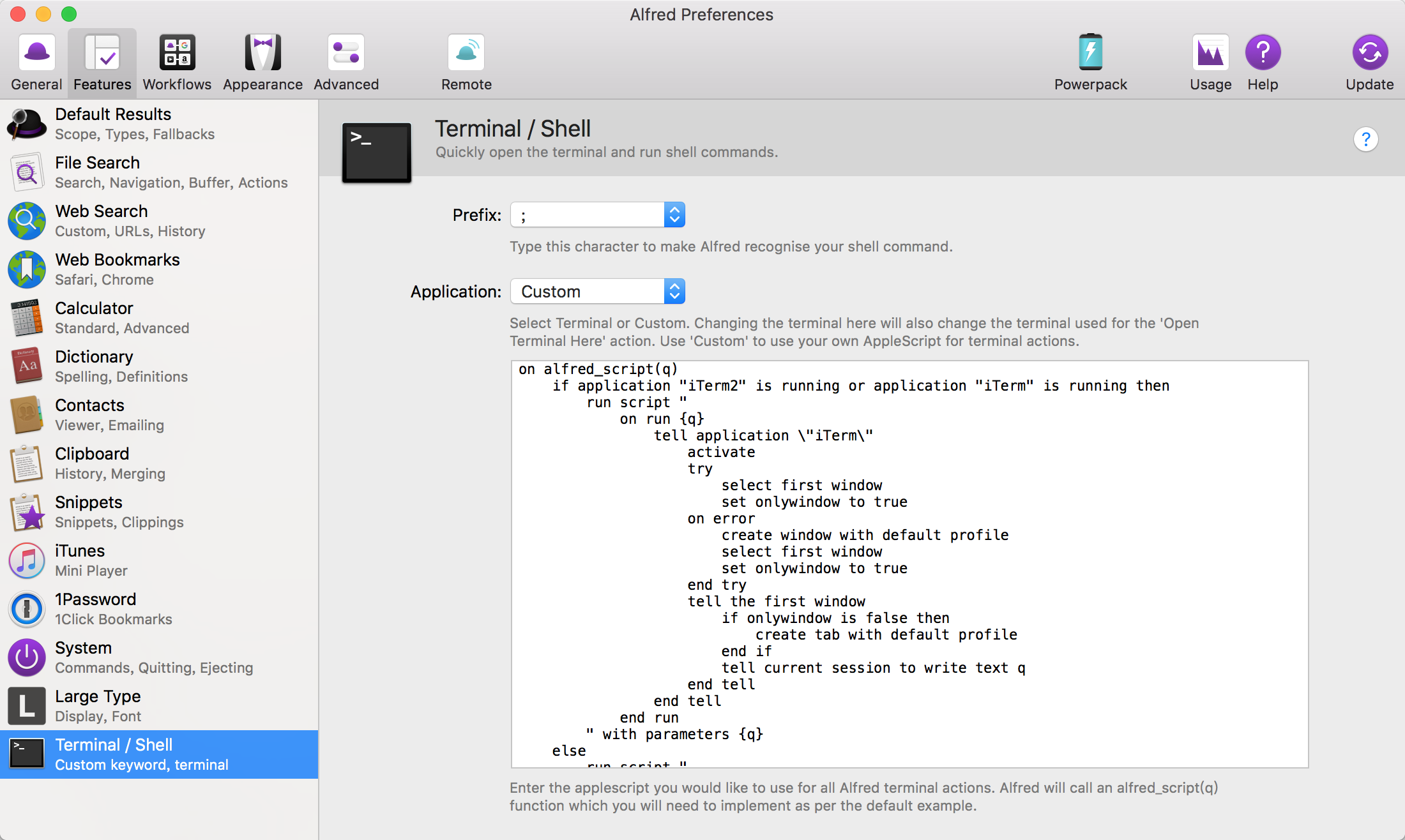Image resolution: width=1405 pixels, height=840 pixels.
Task: Select the Dictionary book icon
Action: (x=27, y=366)
